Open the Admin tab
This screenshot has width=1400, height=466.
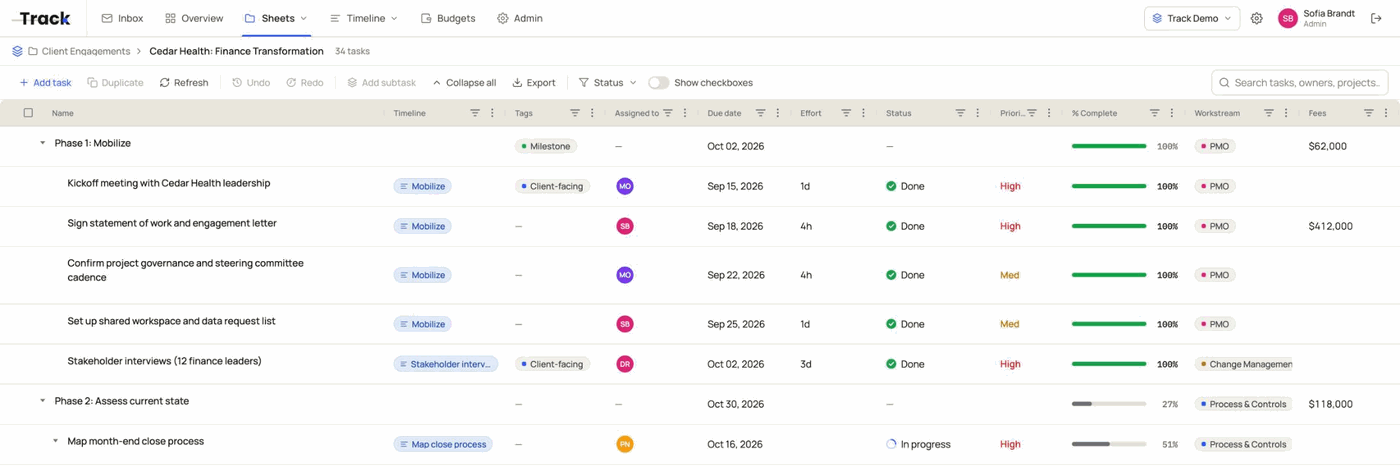pos(520,18)
